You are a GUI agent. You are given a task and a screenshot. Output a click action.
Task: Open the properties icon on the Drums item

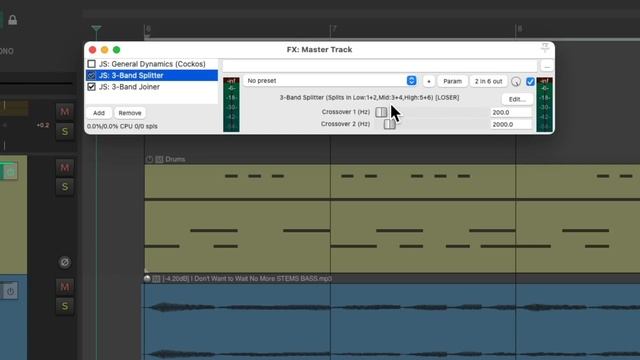[159, 159]
